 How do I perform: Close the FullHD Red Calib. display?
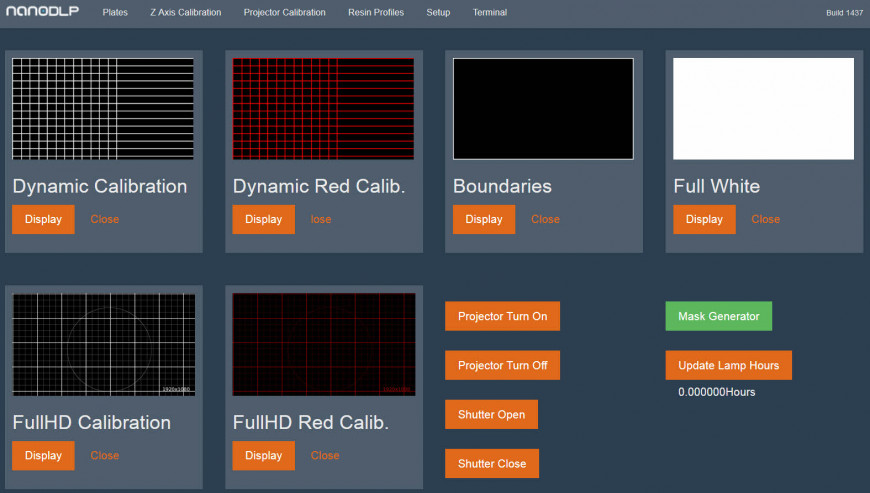point(325,455)
